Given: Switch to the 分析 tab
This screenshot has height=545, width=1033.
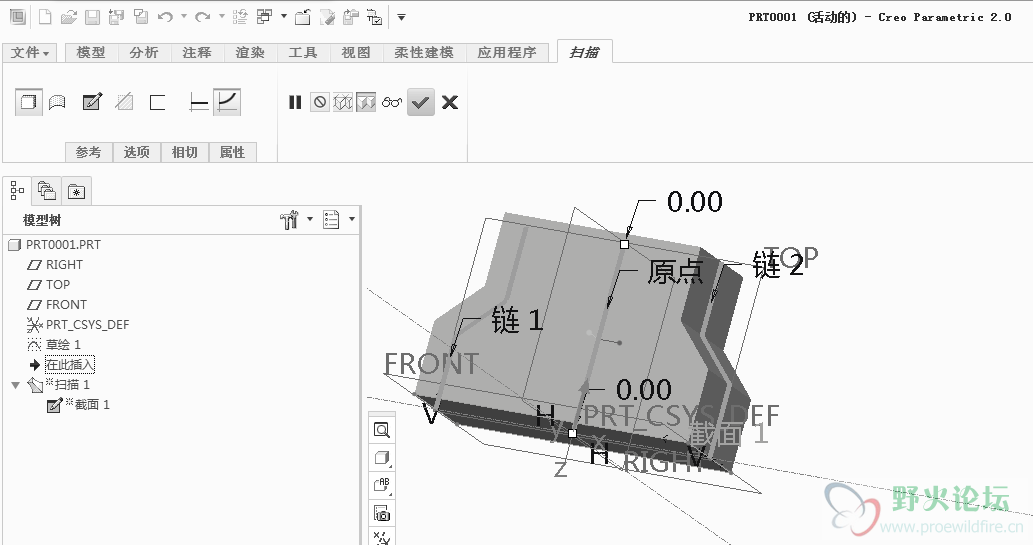Looking at the screenshot, I should (144, 53).
